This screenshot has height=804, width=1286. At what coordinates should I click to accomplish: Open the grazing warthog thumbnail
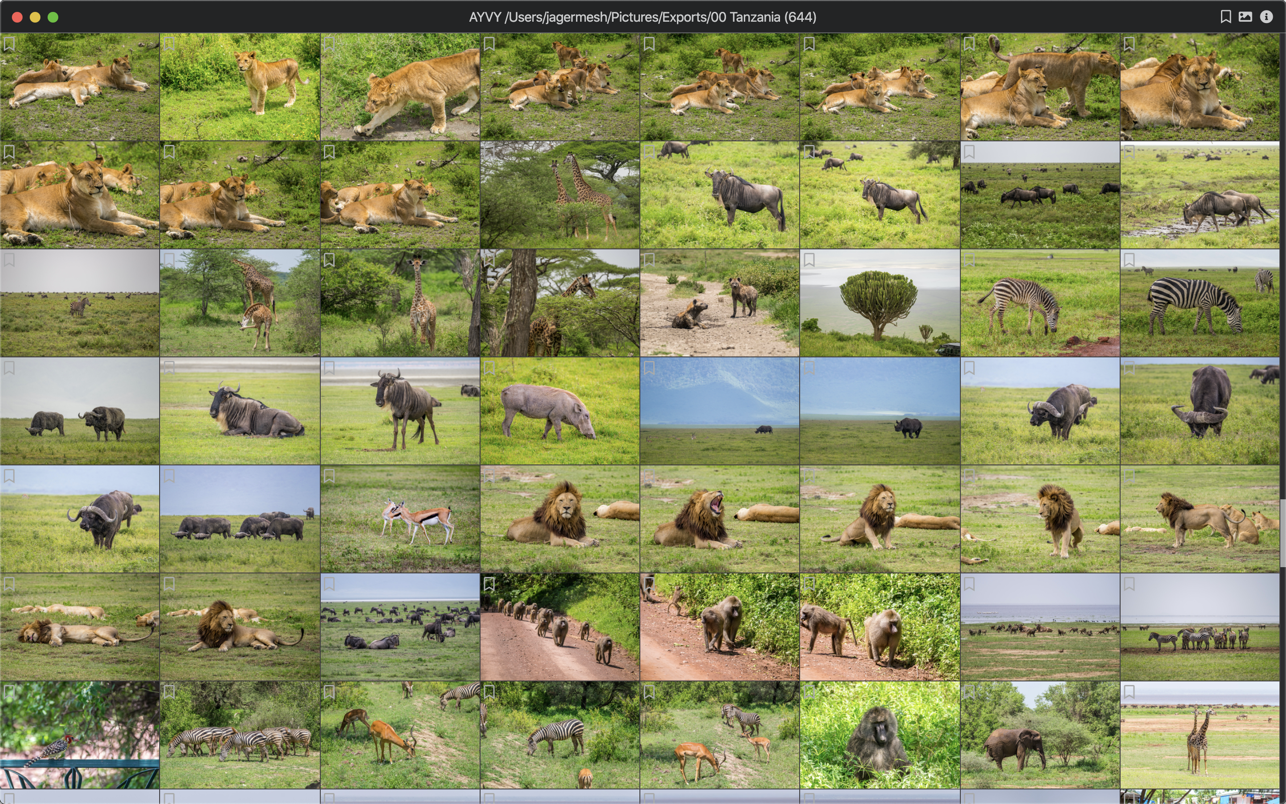(x=560, y=412)
